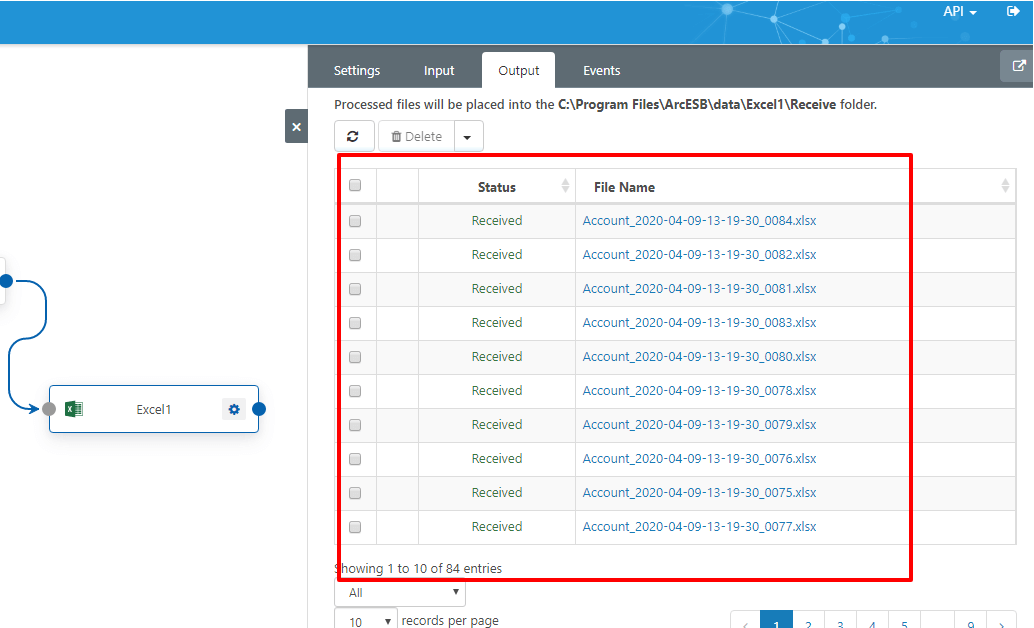Open Account_2020-04-09-13-19-30_0079.xlsx link
The width and height of the screenshot is (1034, 628).
point(699,425)
